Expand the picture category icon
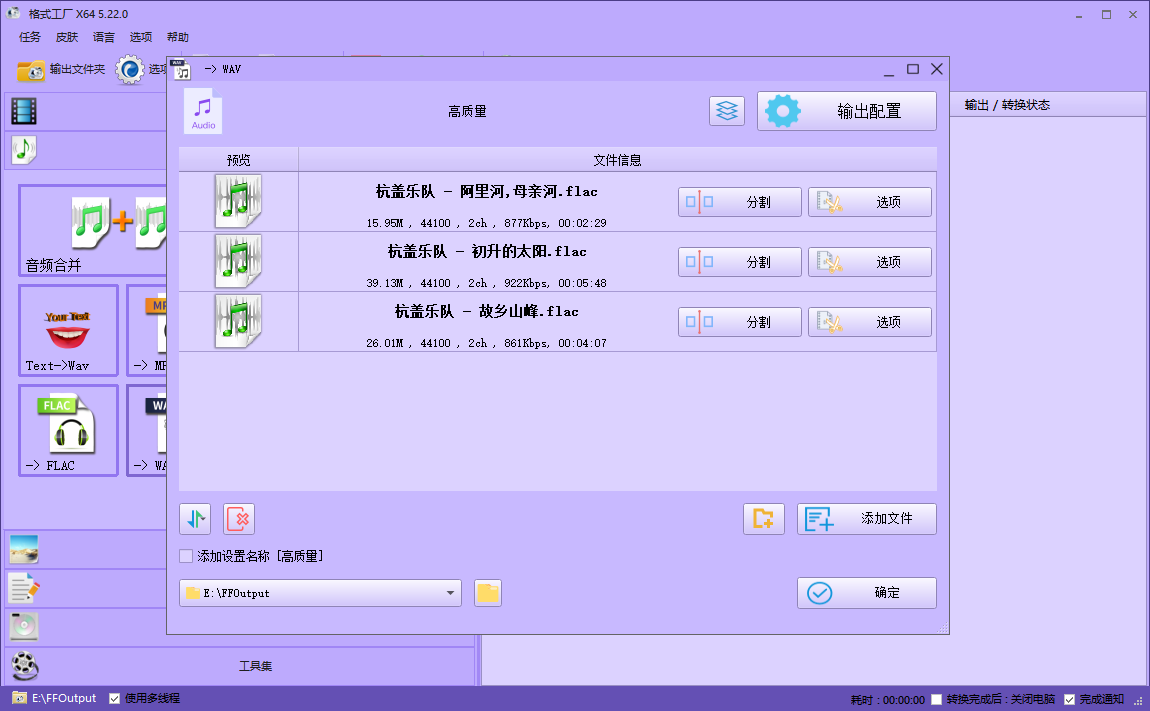 24,549
